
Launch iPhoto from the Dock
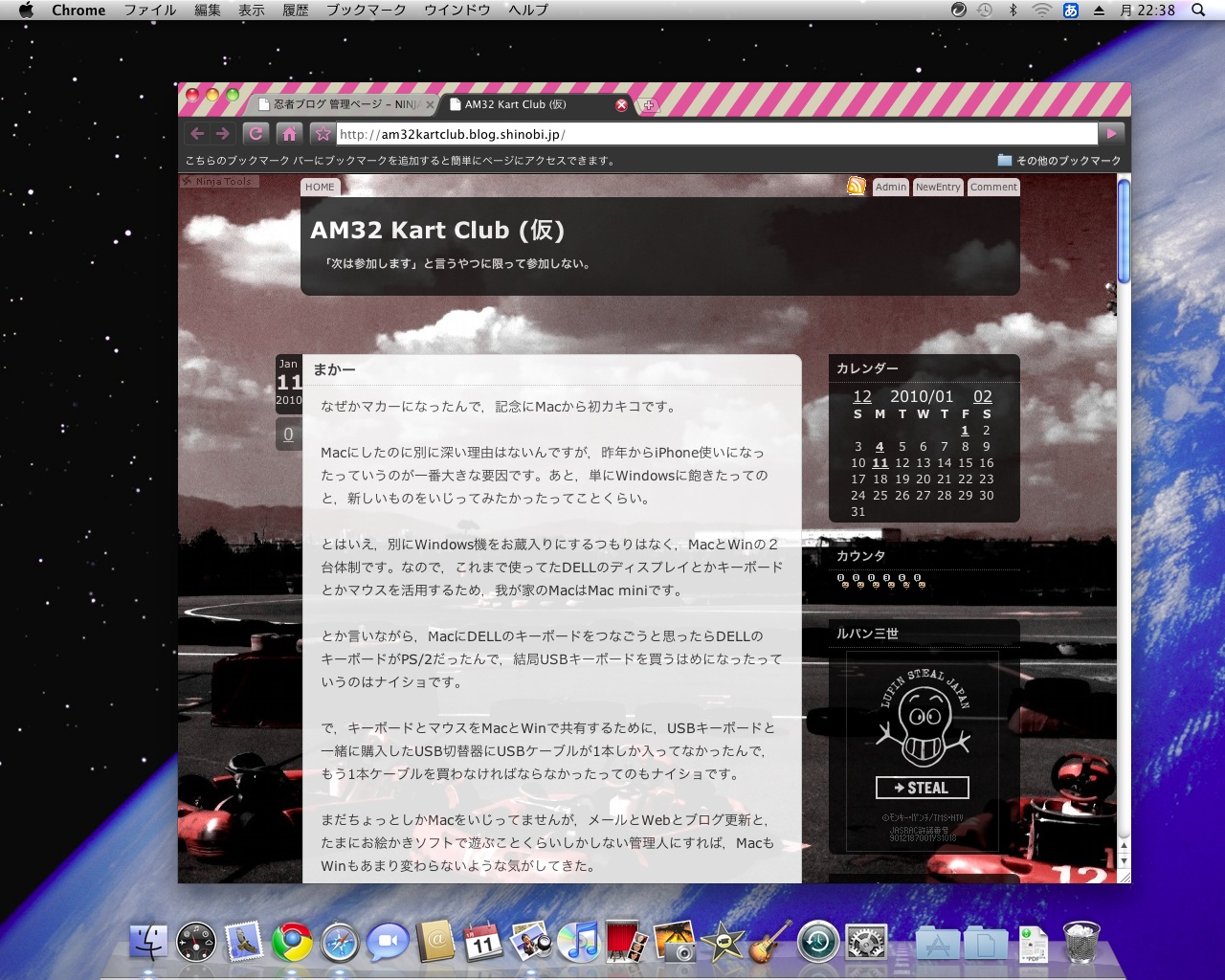(x=675, y=942)
